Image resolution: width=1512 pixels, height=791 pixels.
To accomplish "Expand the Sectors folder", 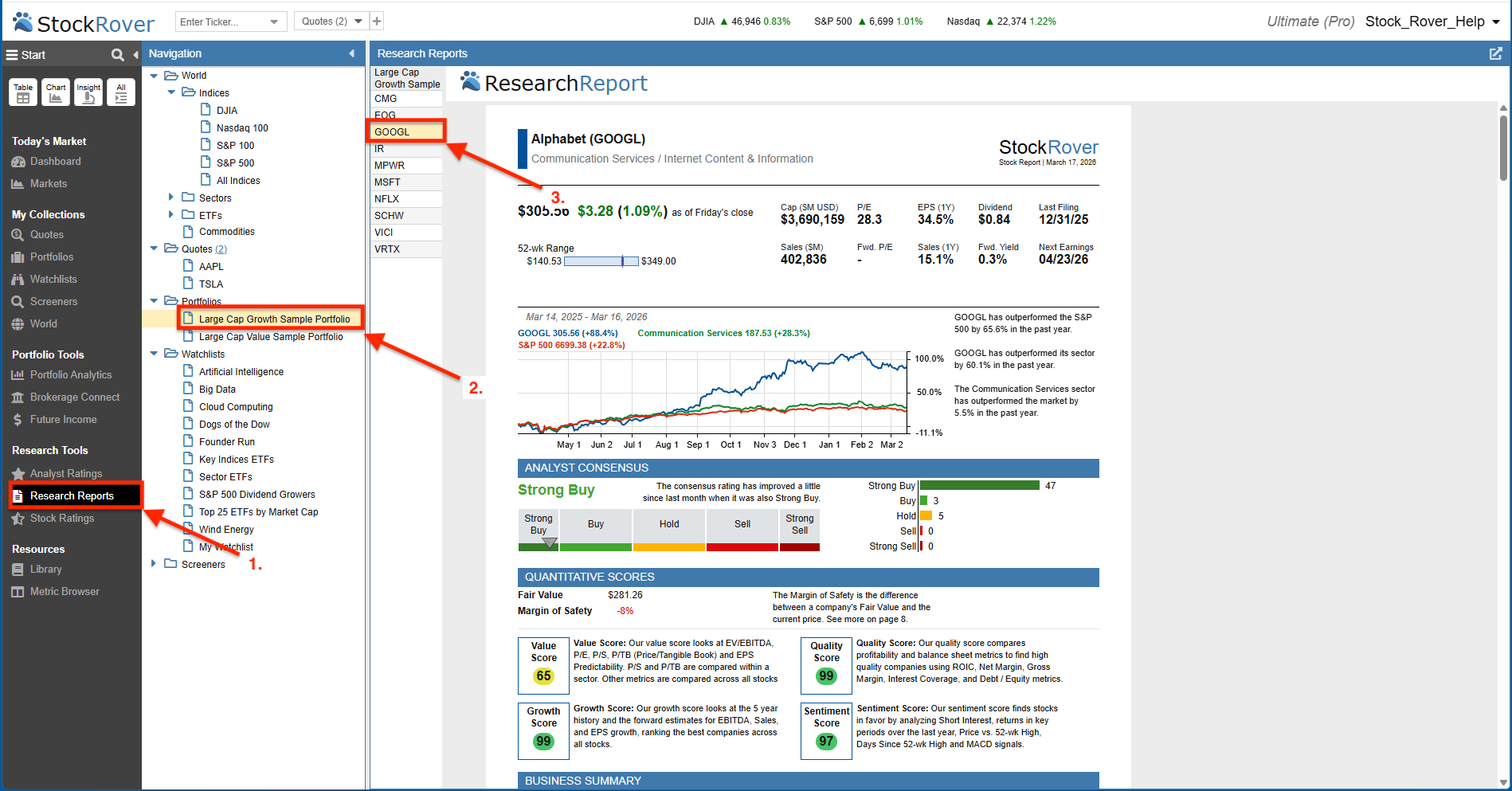I will pyautogui.click(x=170, y=197).
